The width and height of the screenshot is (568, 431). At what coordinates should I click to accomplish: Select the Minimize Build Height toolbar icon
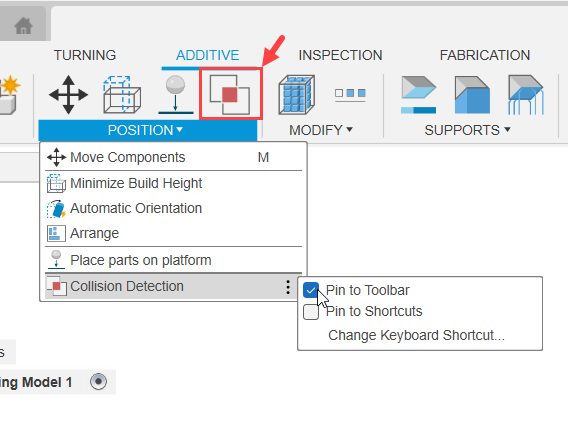pos(122,95)
